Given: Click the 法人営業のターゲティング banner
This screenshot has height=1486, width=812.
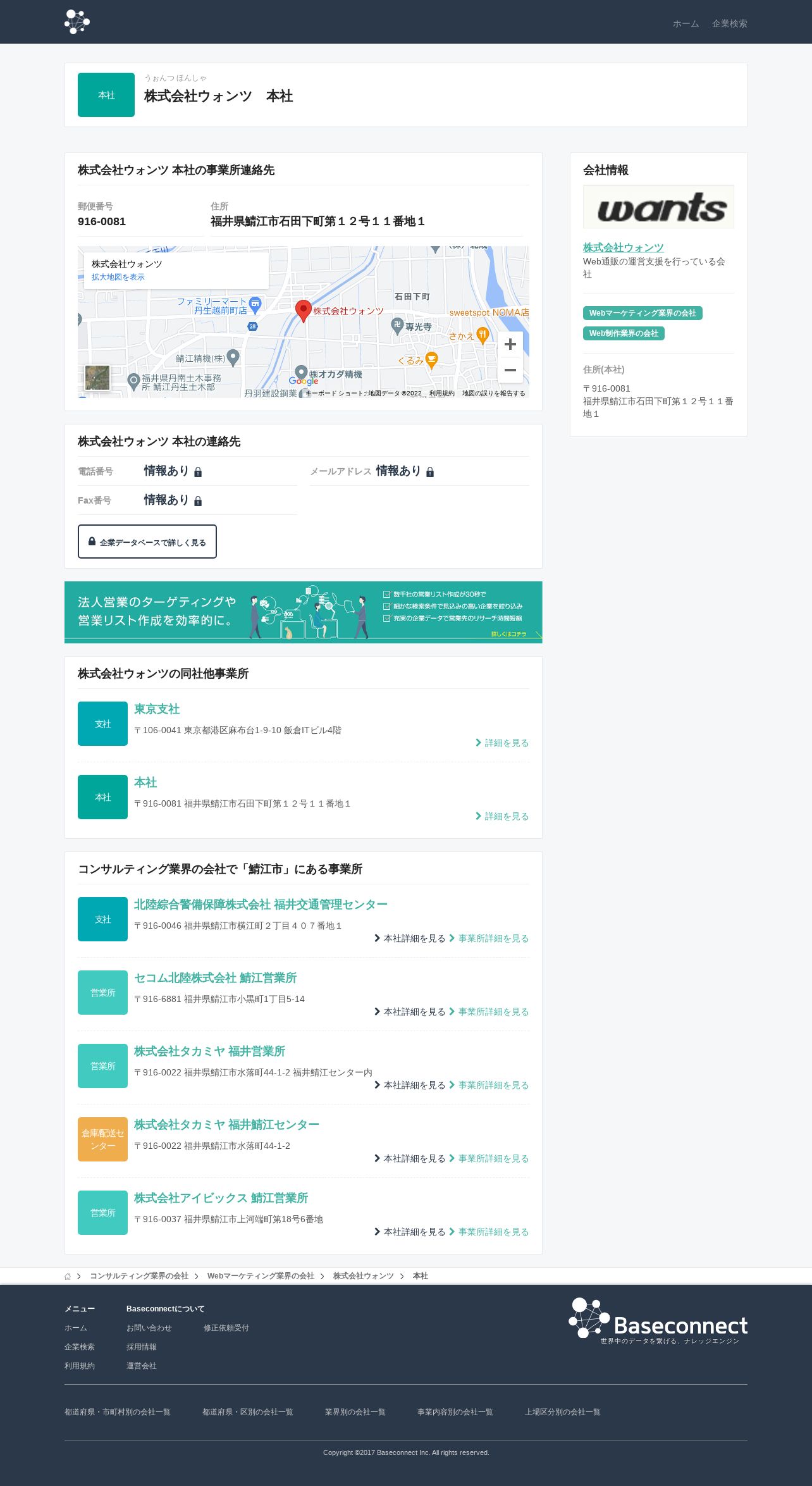Looking at the screenshot, I should click(x=304, y=612).
